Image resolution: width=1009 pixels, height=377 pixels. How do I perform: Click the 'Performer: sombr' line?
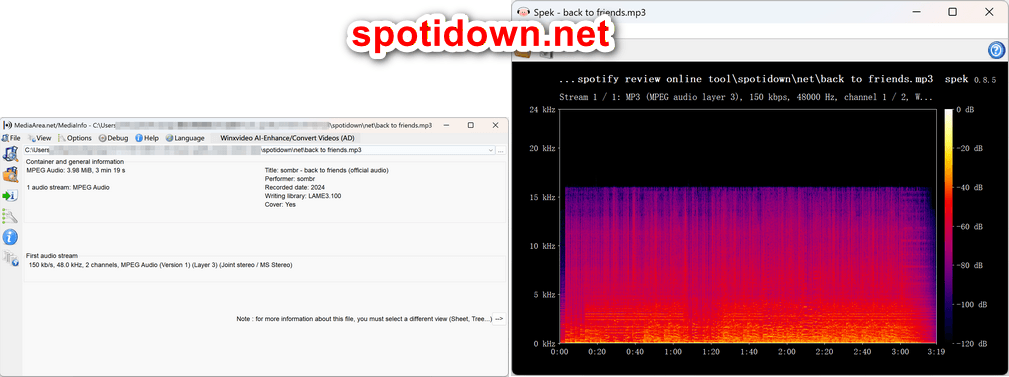(290, 179)
